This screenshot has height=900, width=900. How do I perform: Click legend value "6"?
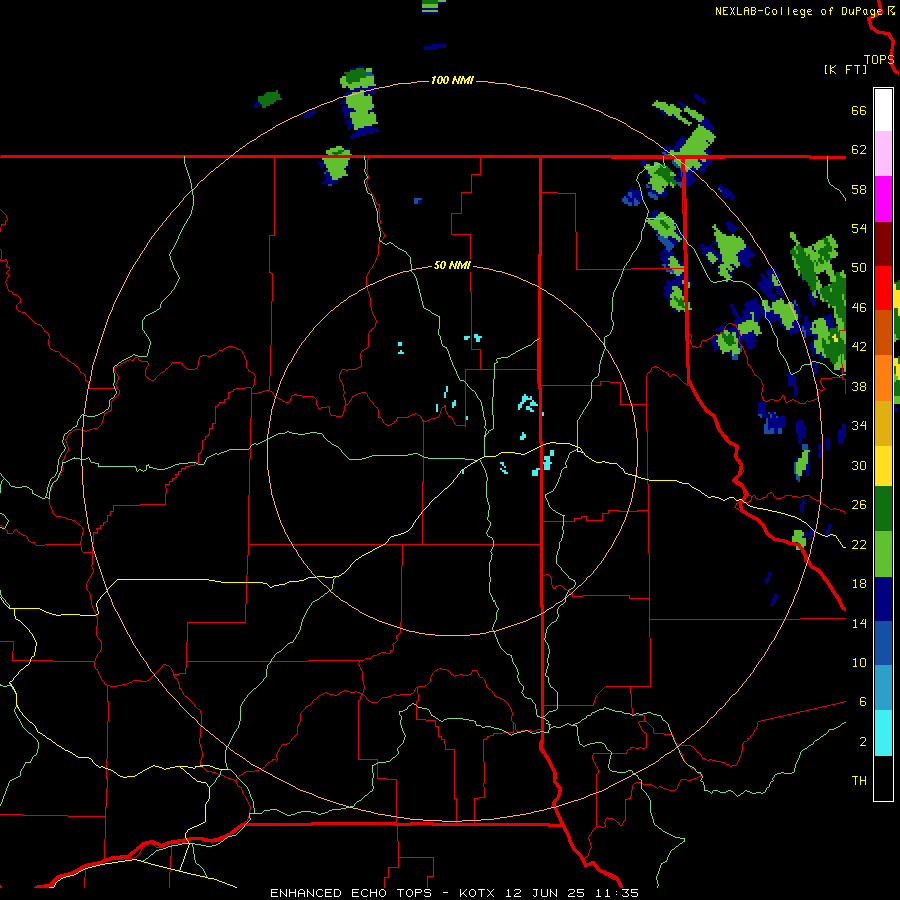point(862,702)
